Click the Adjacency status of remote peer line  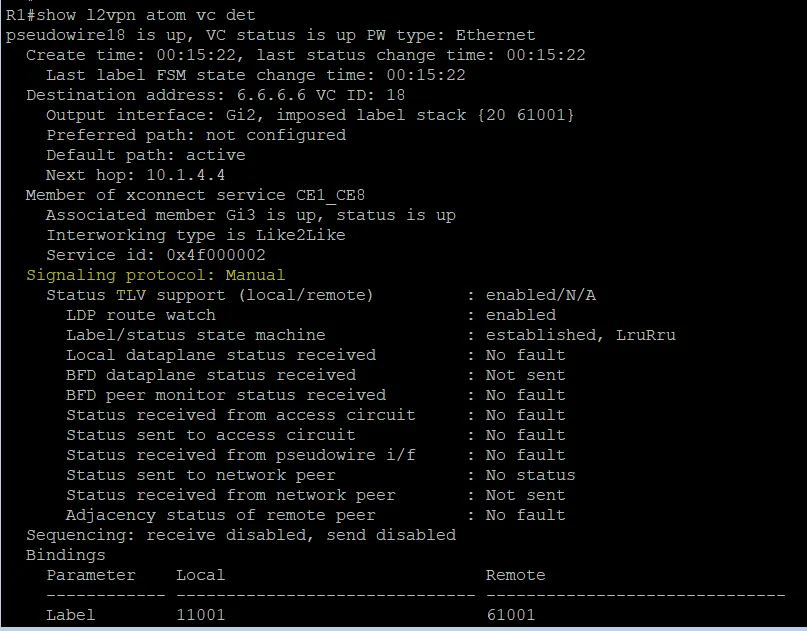(x=315, y=515)
